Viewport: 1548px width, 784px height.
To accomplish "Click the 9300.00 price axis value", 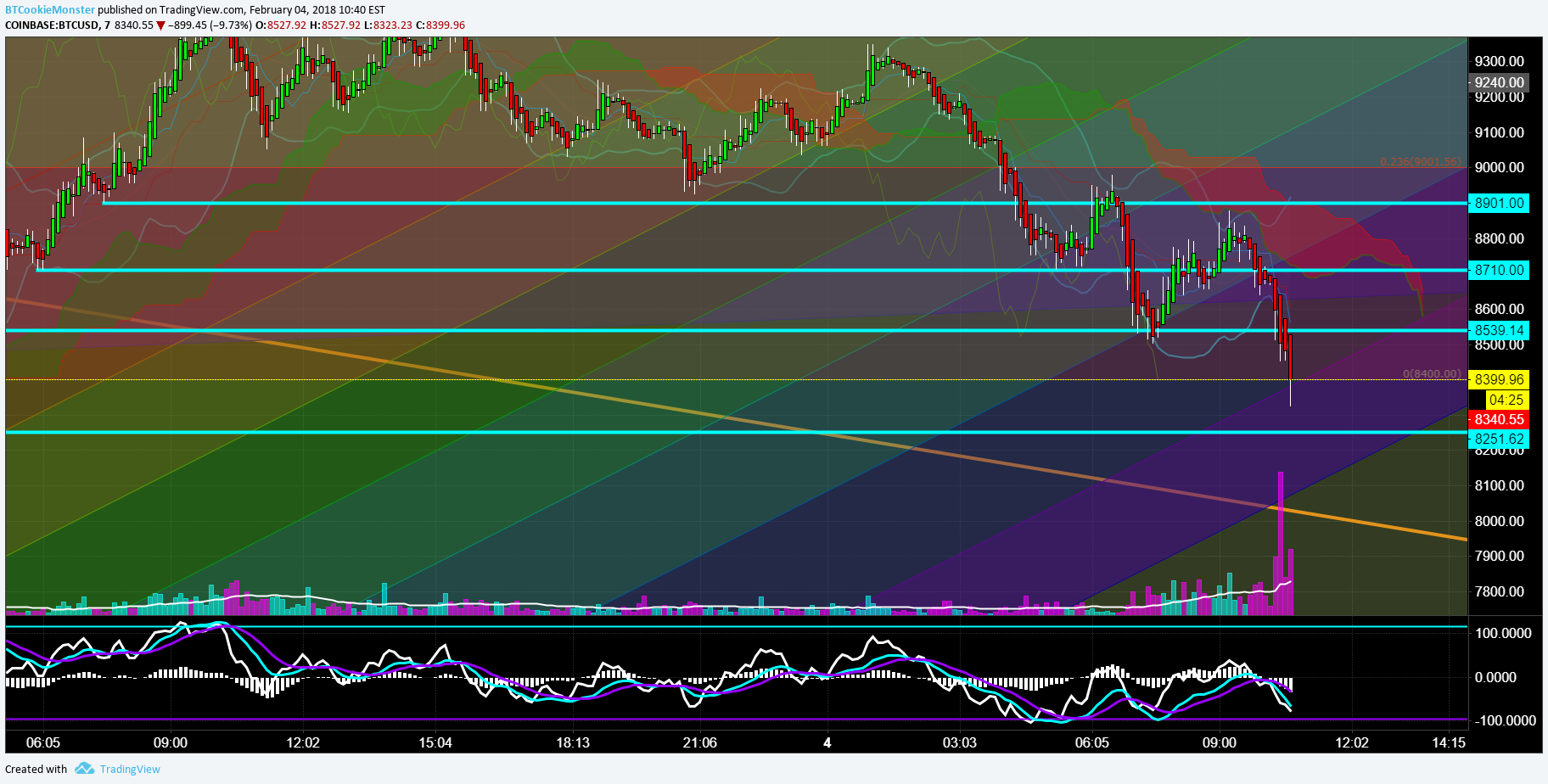I will pos(1499,61).
